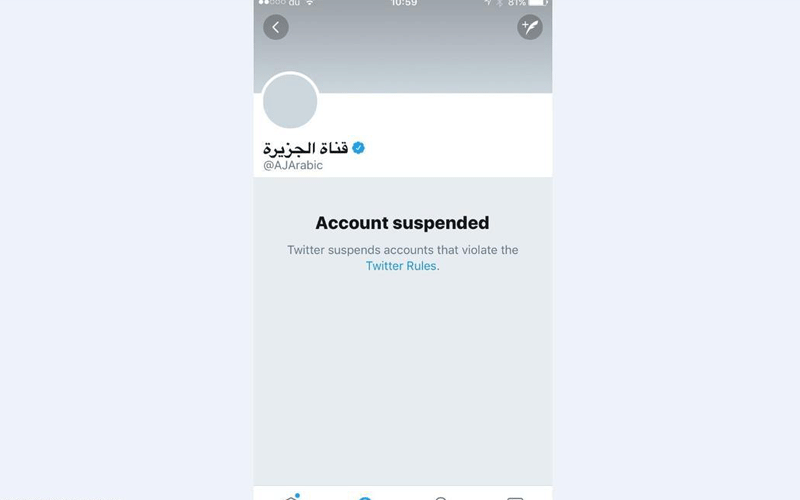This screenshot has height=500, width=800.
Task: Select the highlighted blue bottom tab
Action: tap(365, 497)
